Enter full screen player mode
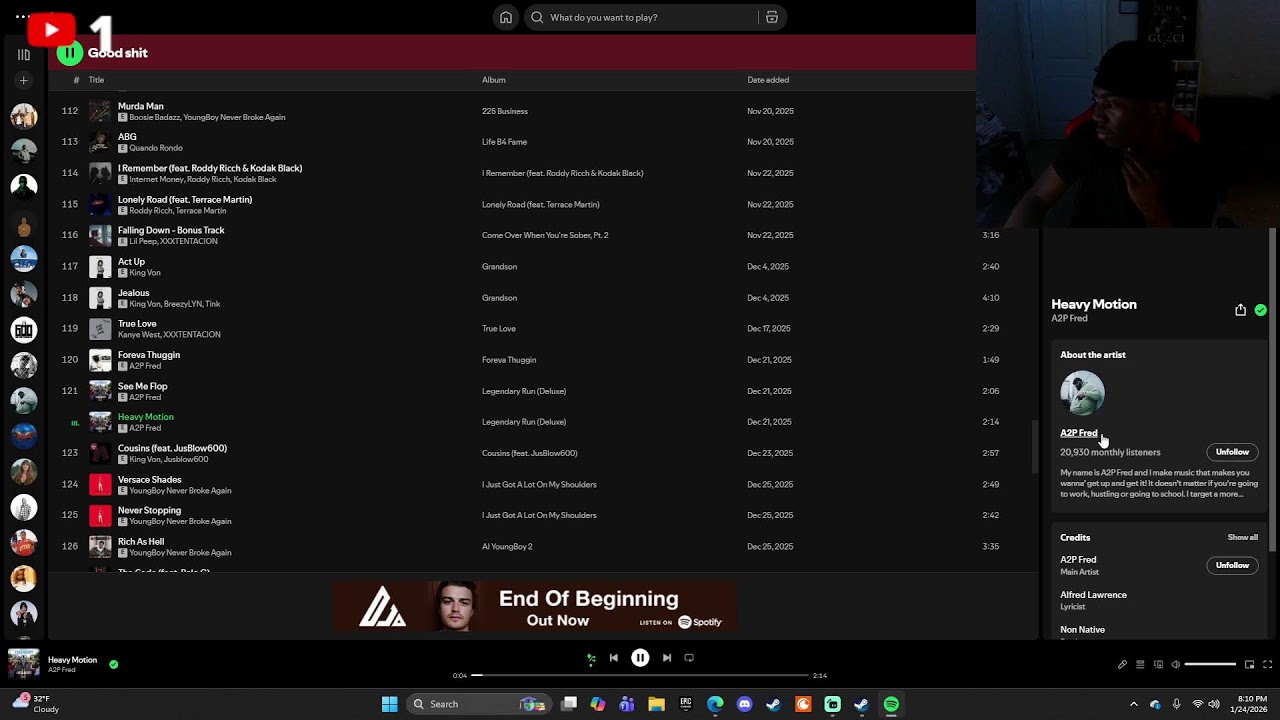 click(1267, 664)
